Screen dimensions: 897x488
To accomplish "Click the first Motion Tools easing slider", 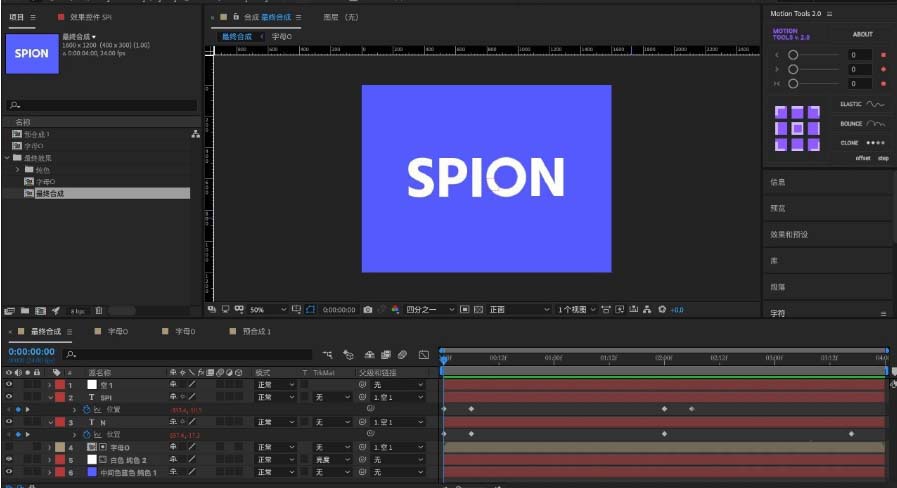I will pyautogui.click(x=793, y=55).
